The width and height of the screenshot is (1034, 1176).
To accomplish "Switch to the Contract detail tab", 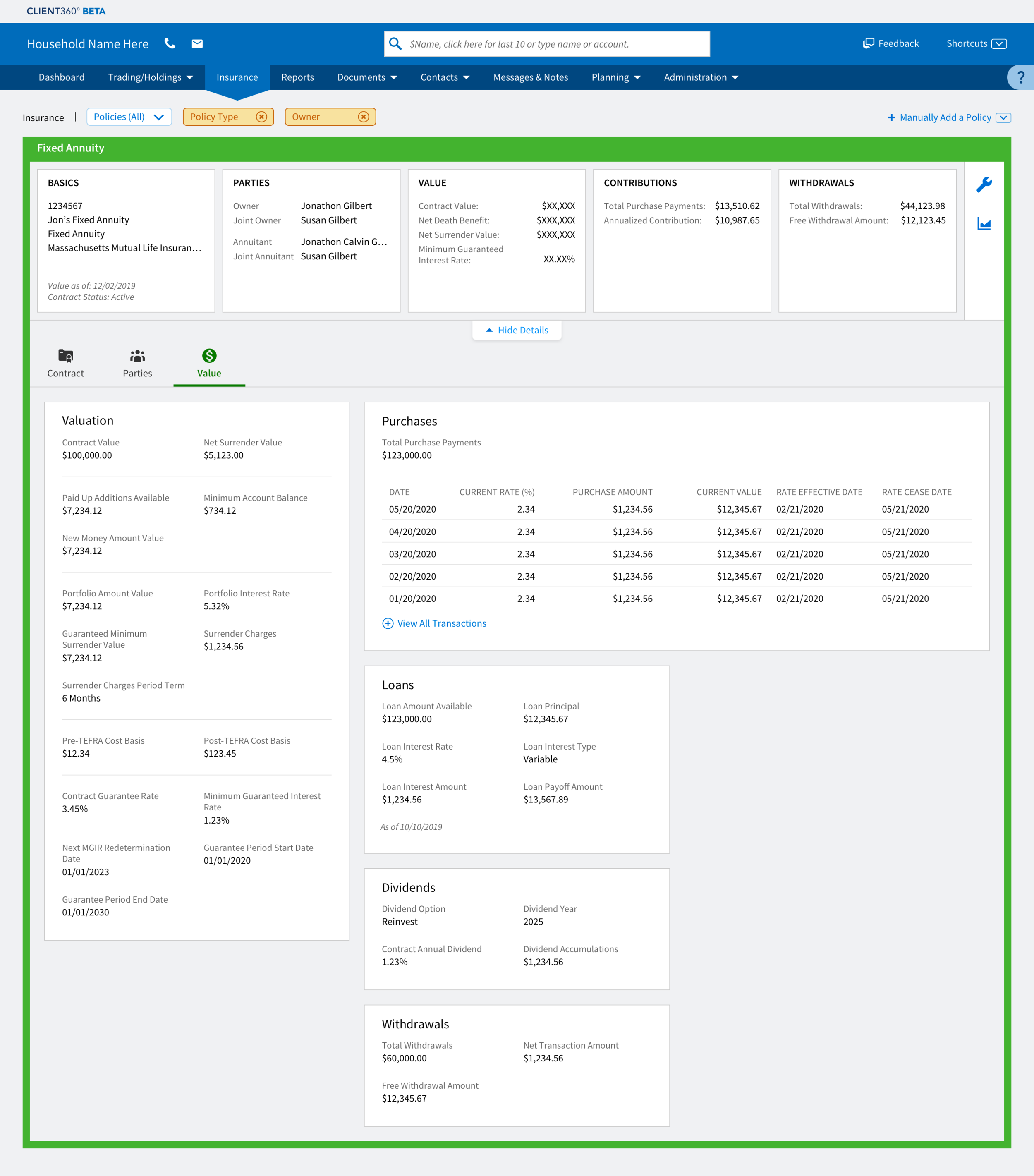I will (66, 364).
